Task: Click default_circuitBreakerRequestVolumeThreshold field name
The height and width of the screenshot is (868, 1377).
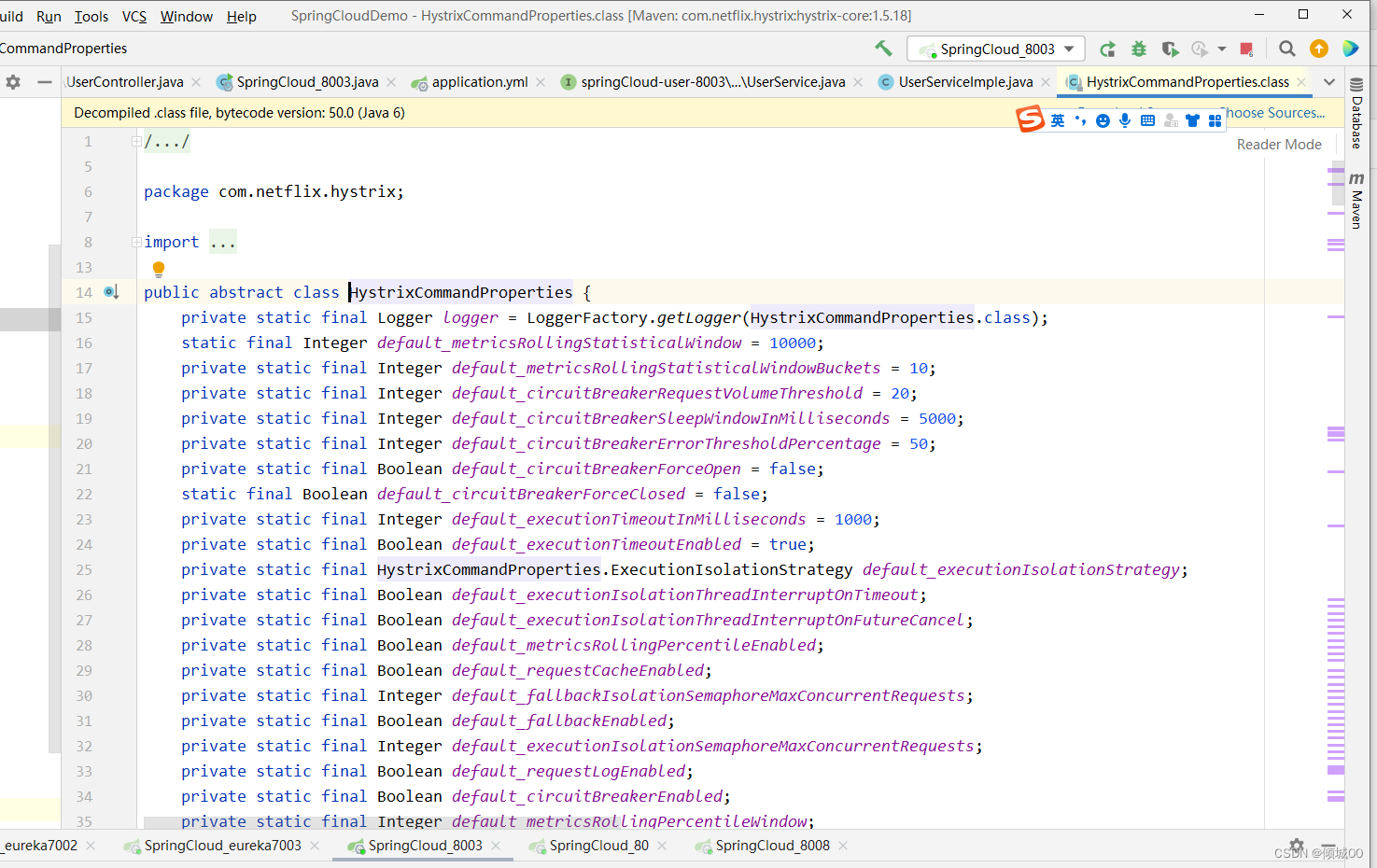Action: (657, 393)
